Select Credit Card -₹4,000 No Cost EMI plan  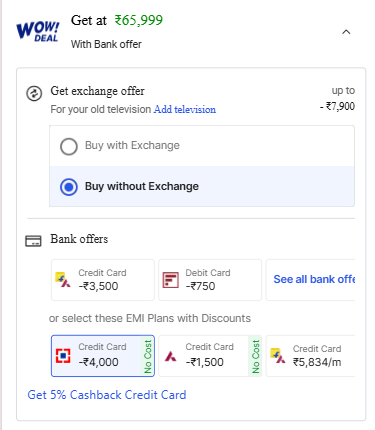103,356
